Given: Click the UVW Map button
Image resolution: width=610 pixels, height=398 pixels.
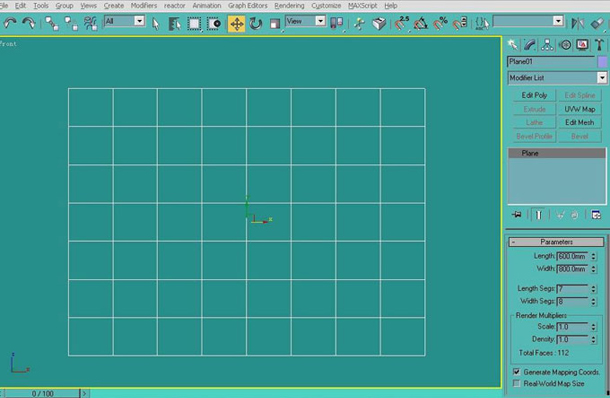Looking at the screenshot, I should 580,109.
